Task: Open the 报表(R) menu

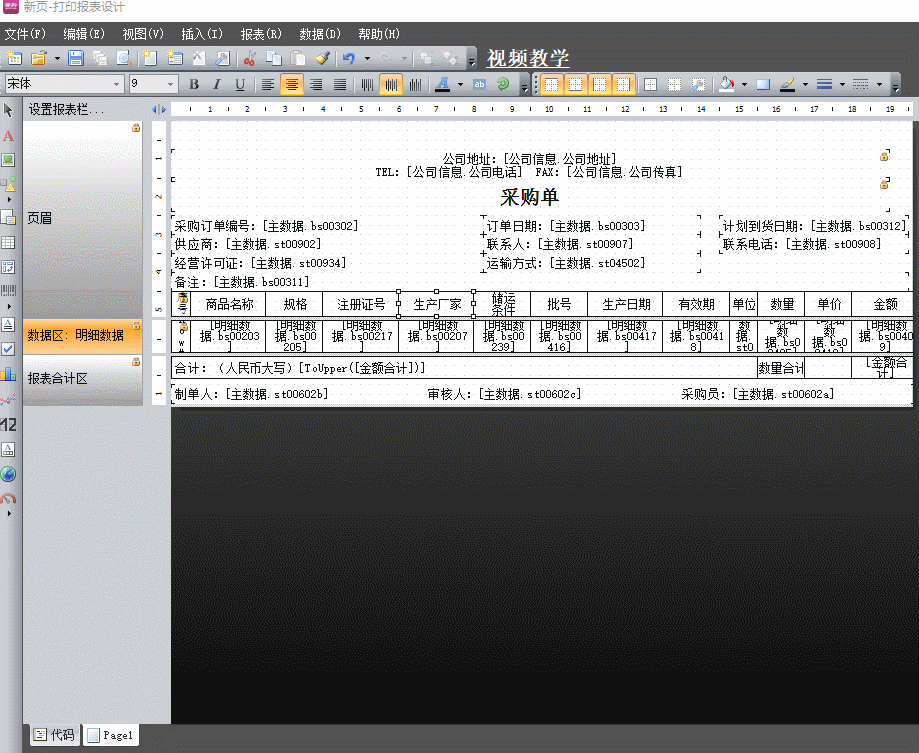Action: (x=260, y=34)
